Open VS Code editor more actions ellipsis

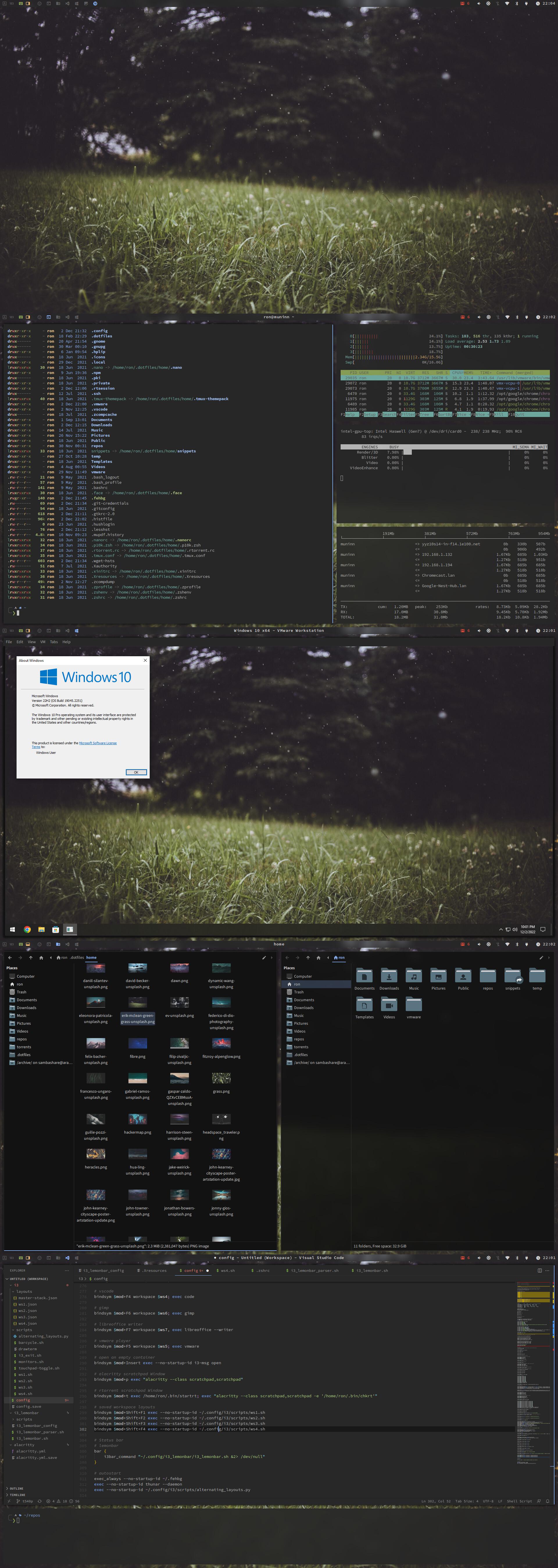tap(548, 1270)
